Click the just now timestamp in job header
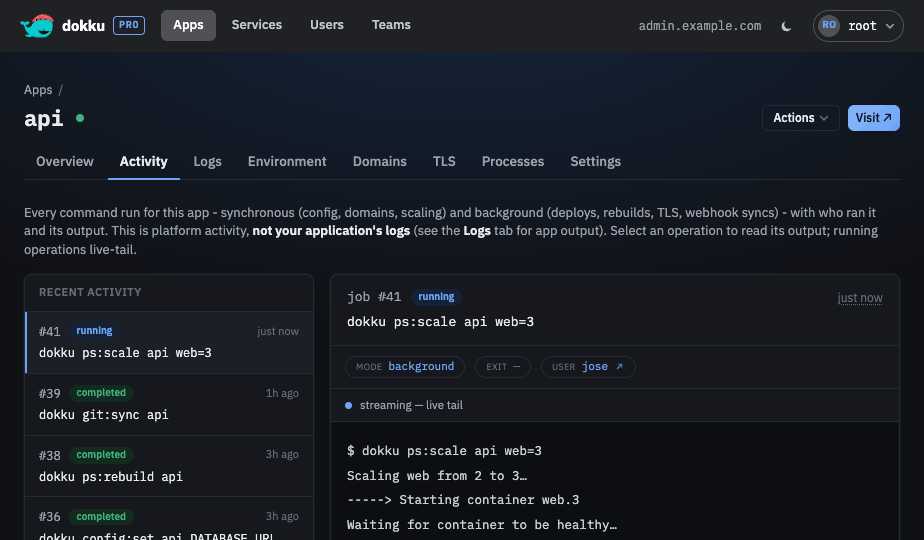Image resolution: width=924 pixels, height=540 pixels. pos(860,298)
